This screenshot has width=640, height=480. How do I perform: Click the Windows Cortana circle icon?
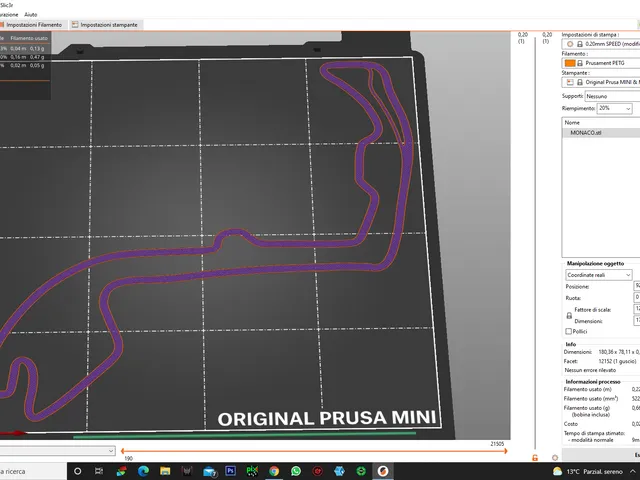coord(77,471)
